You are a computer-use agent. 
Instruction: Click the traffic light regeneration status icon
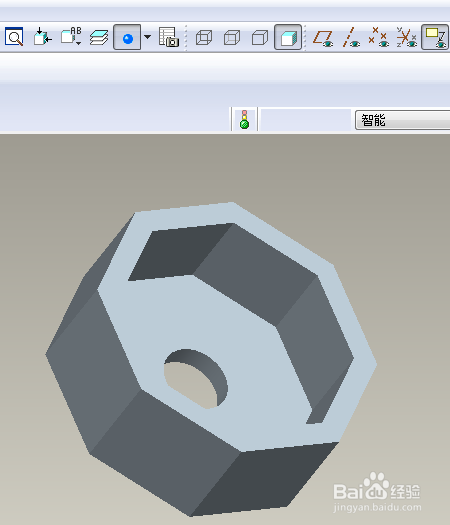pyautogui.click(x=244, y=119)
